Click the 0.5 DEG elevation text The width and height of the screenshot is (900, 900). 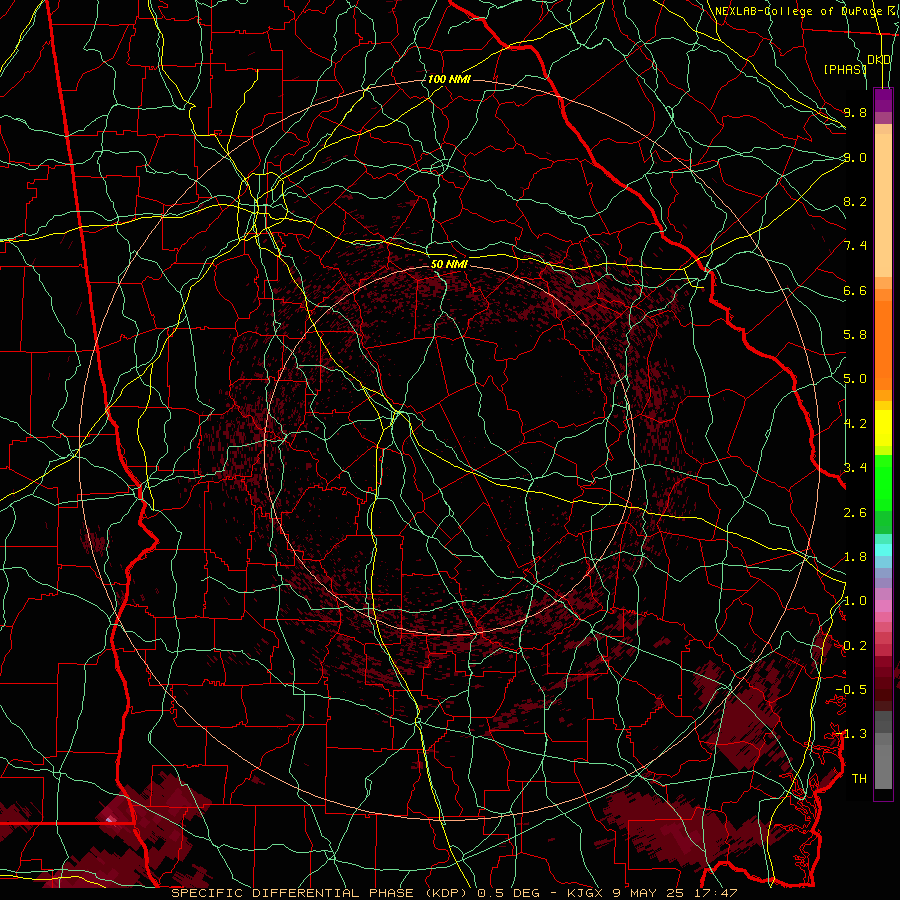click(509, 893)
